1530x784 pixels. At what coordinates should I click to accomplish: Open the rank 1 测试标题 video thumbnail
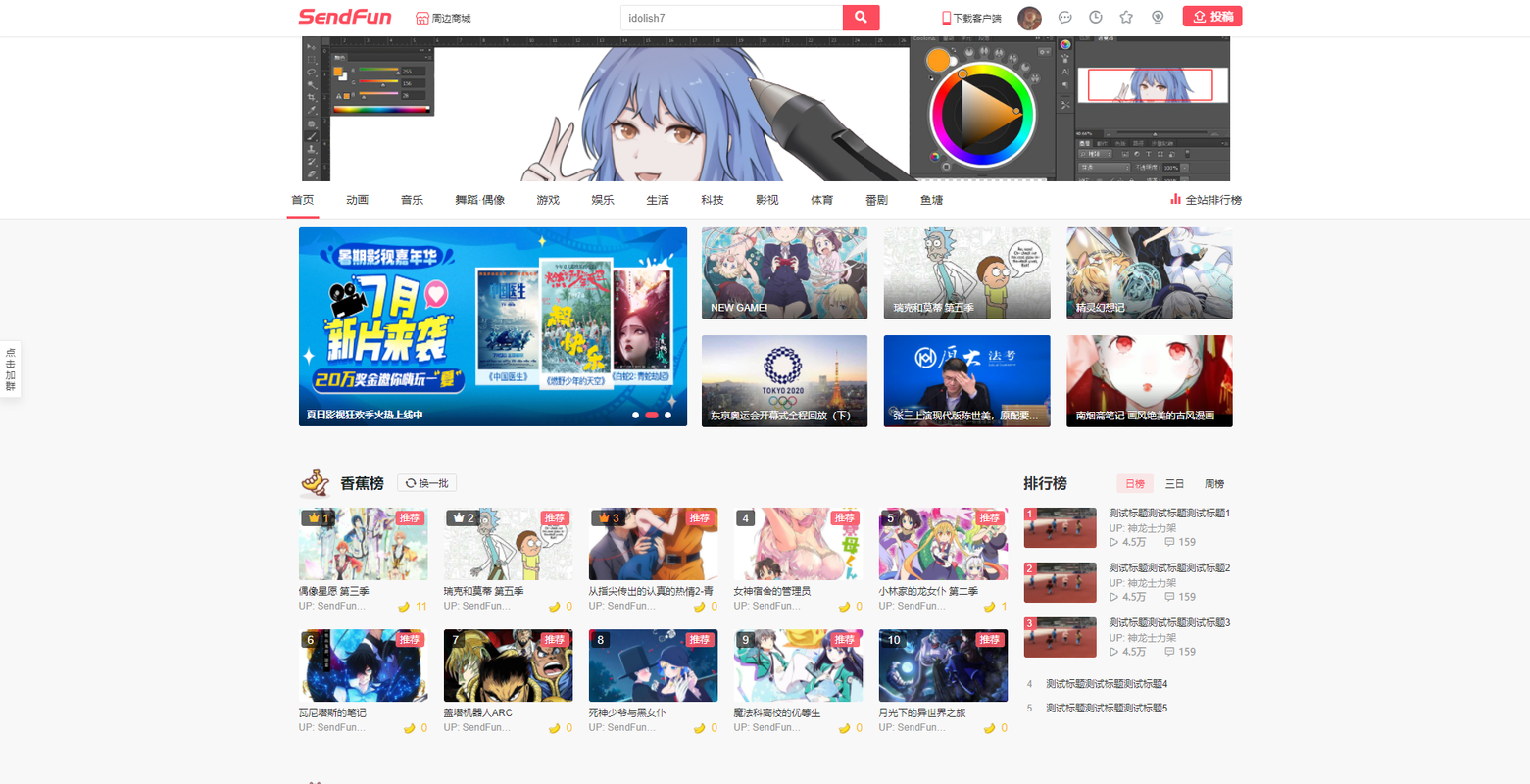tap(1061, 527)
